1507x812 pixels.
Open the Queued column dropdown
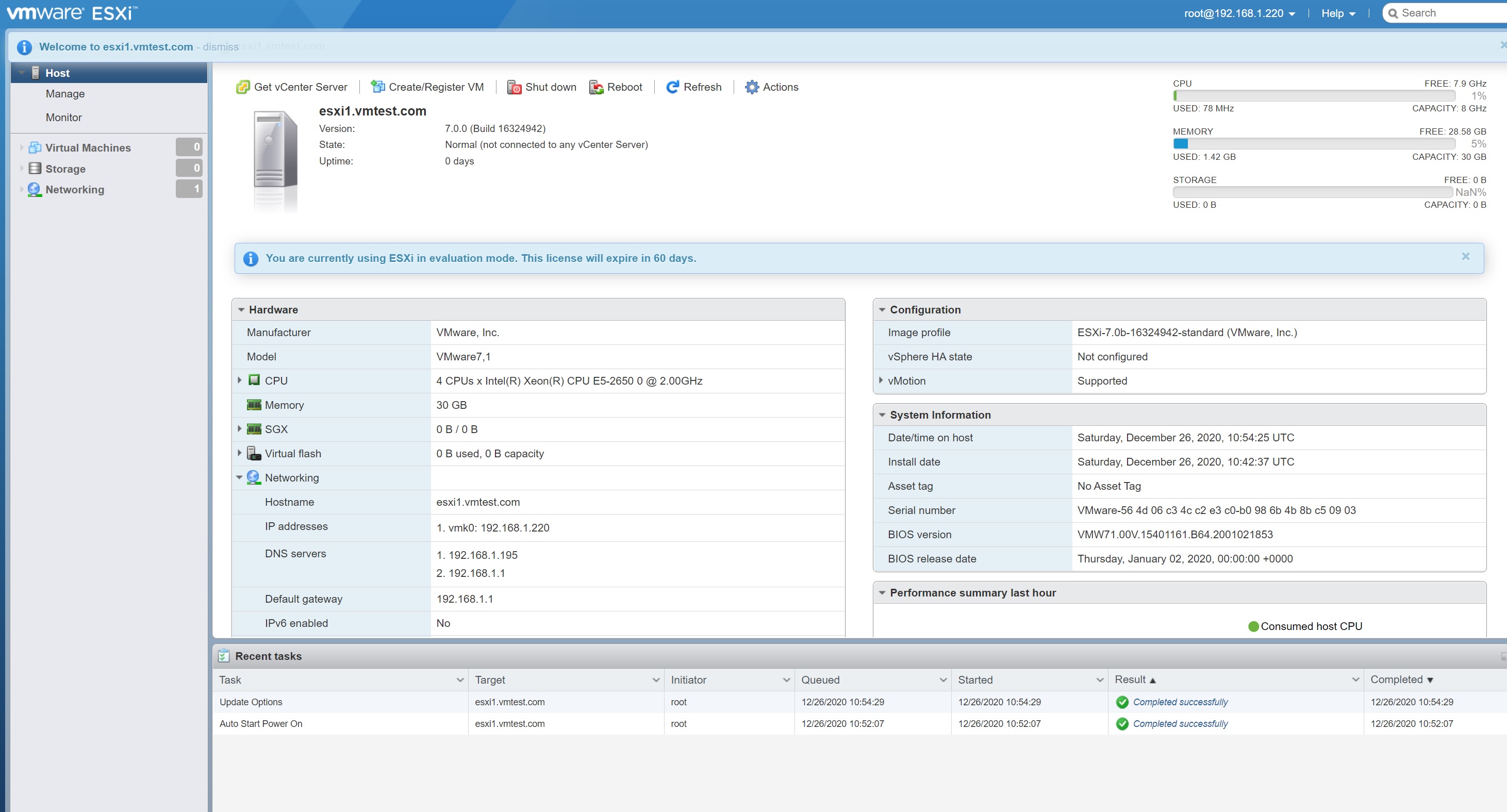click(x=943, y=680)
